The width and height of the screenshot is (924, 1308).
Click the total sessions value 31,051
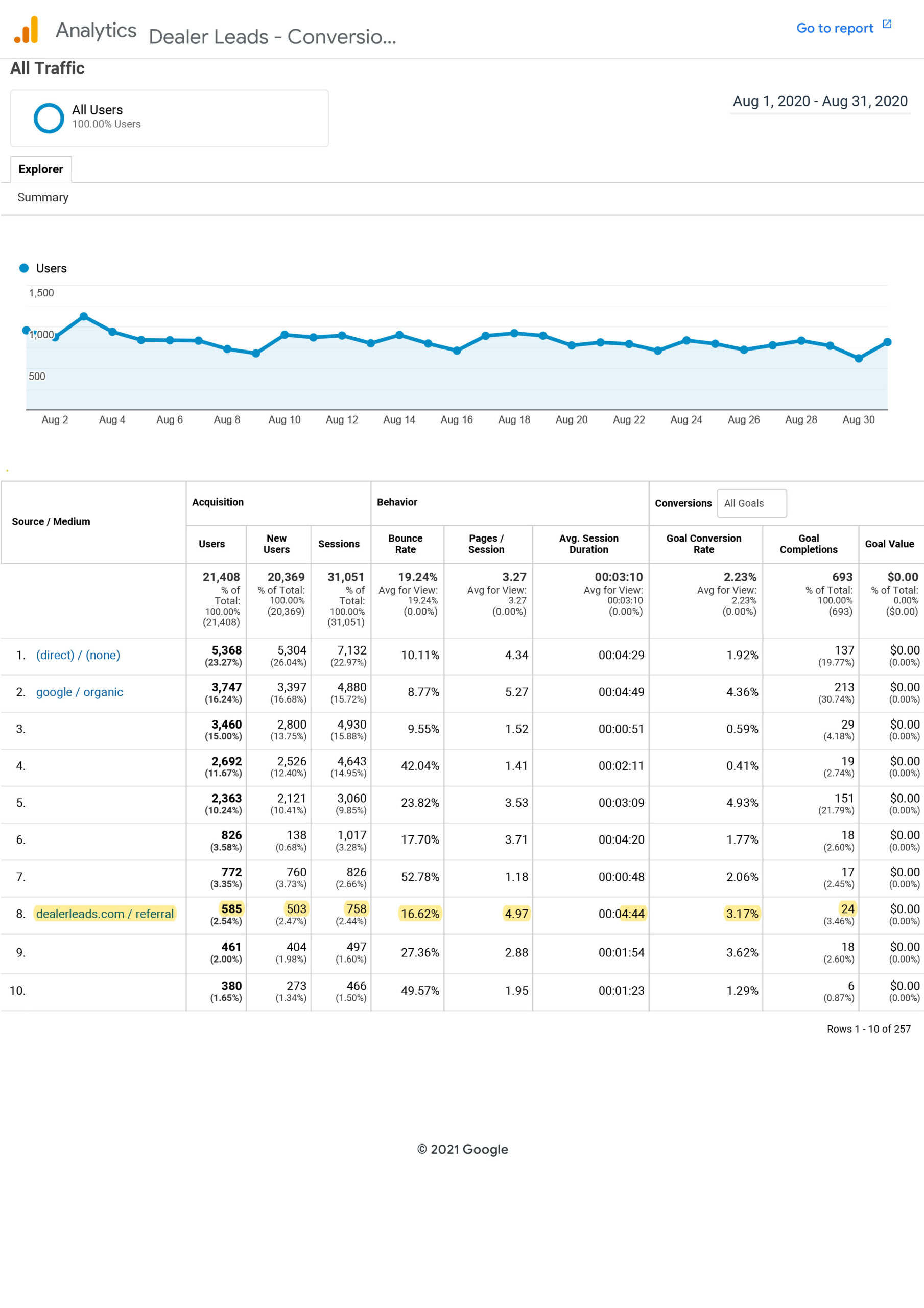(x=346, y=577)
